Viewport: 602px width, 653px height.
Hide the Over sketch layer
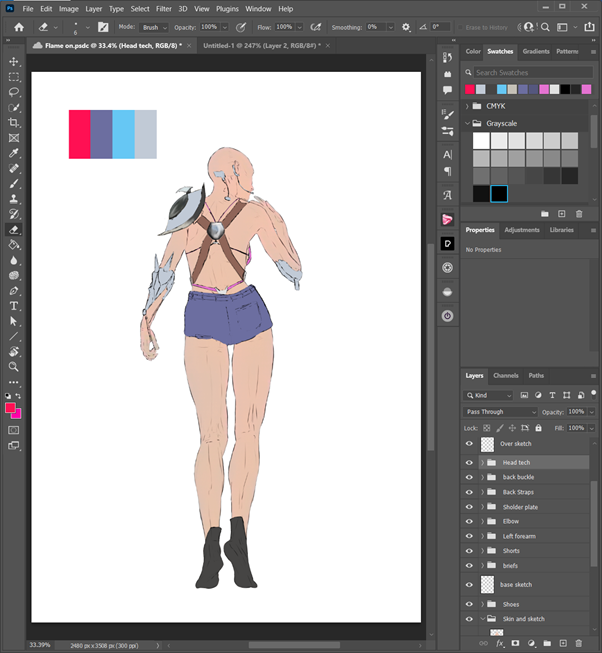point(469,444)
